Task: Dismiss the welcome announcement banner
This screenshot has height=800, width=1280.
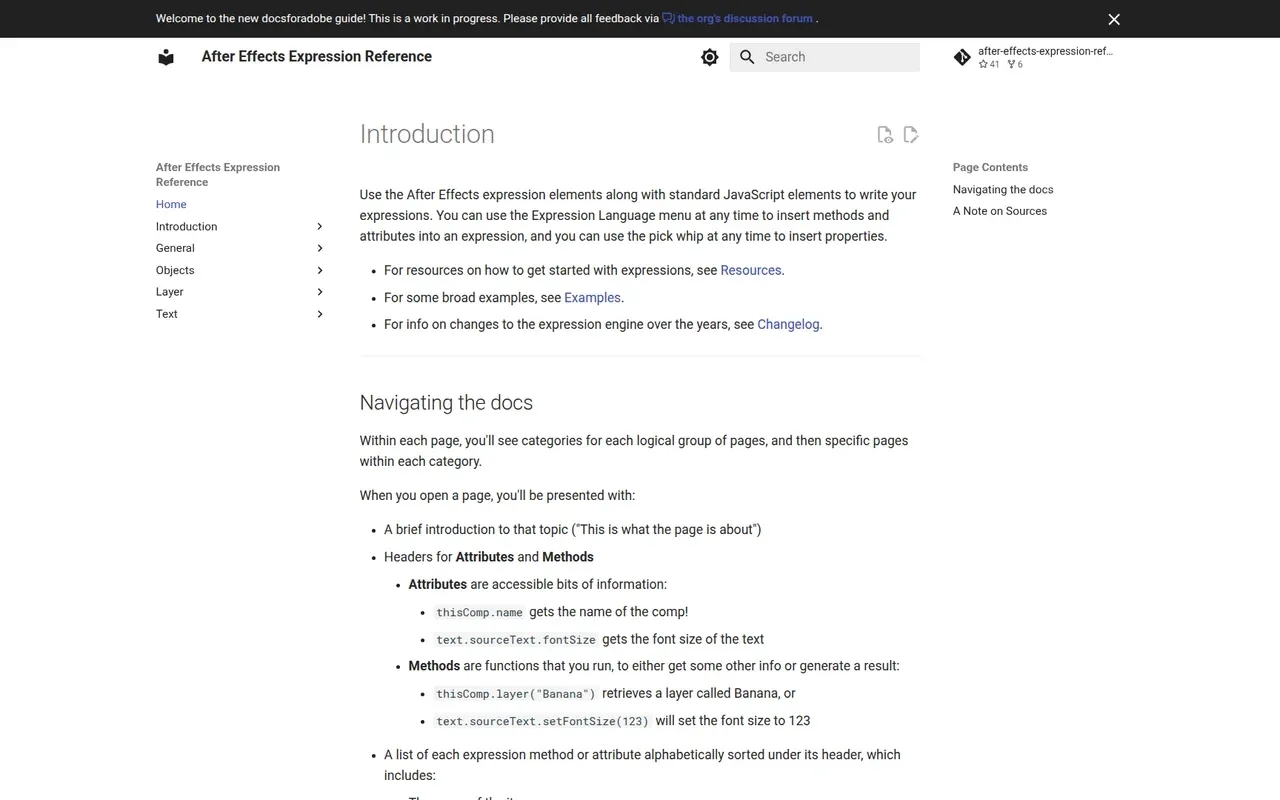Action: [x=1114, y=19]
